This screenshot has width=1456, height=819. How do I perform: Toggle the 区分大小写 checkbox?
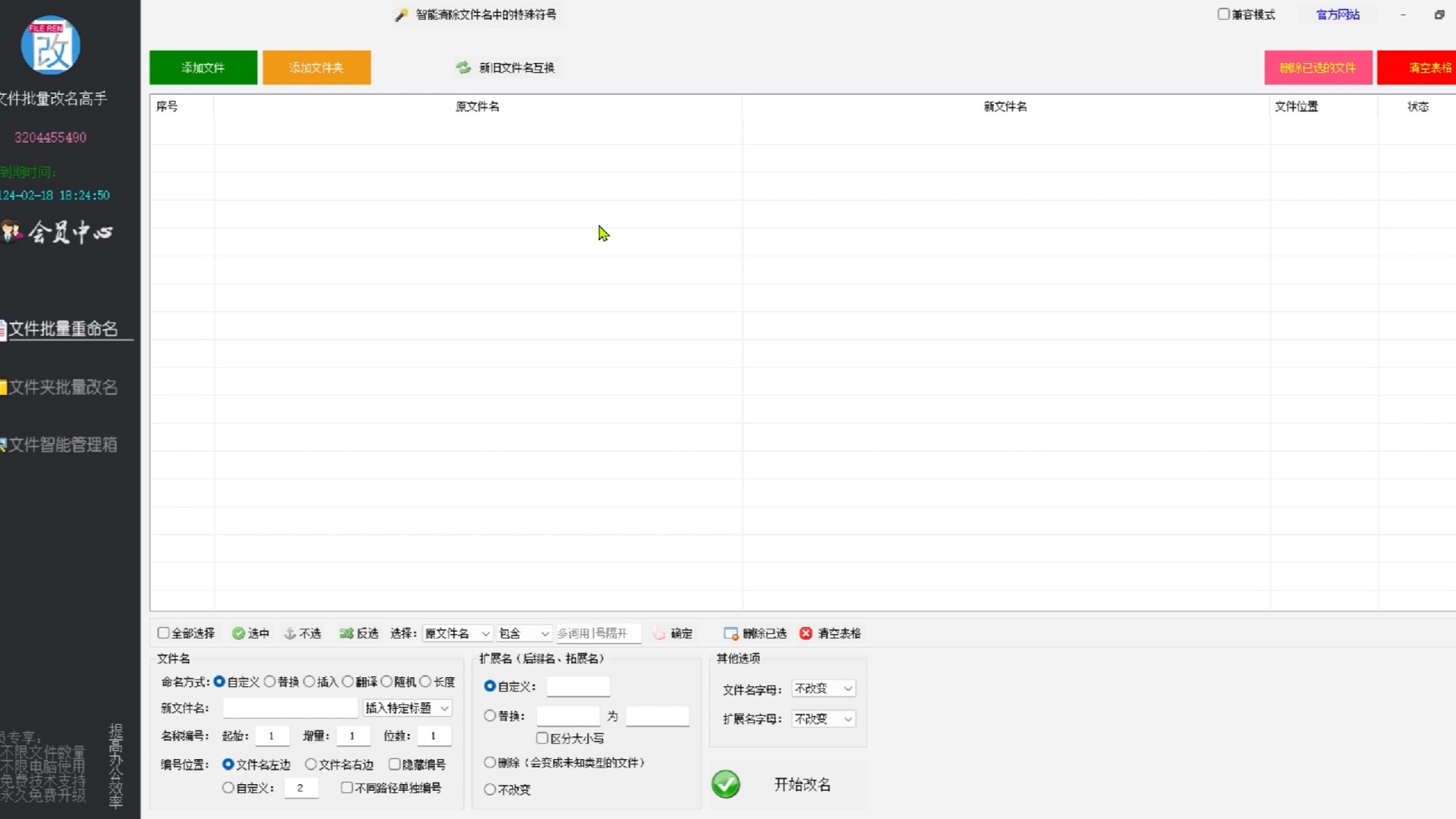(x=542, y=738)
